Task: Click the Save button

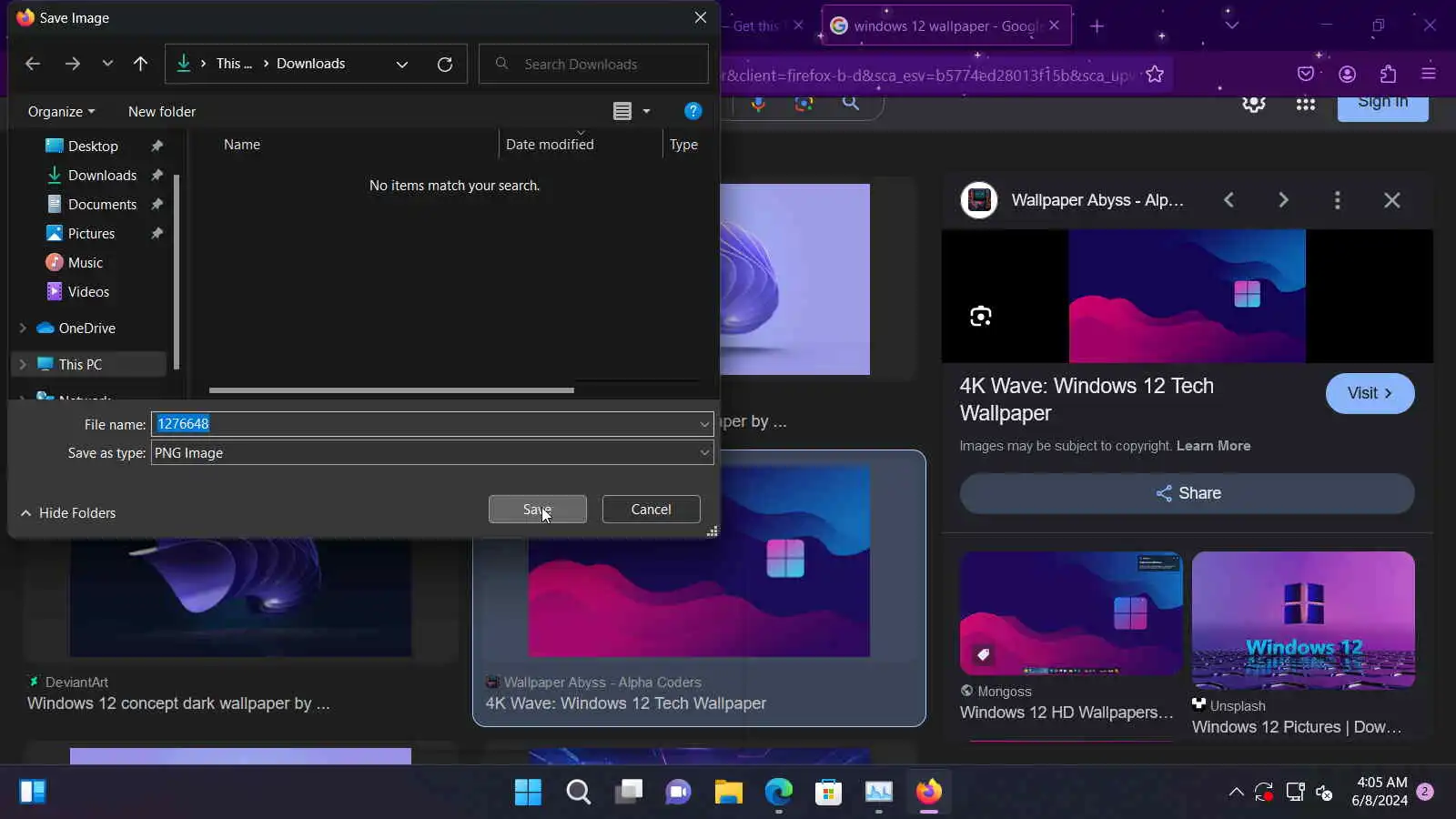Action: (538, 510)
